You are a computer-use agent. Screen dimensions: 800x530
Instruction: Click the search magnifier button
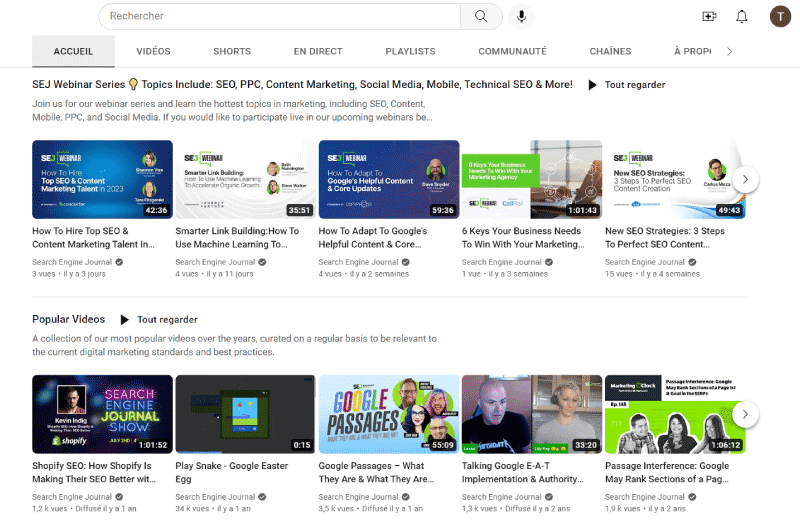pyautogui.click(x=481, y=16)
